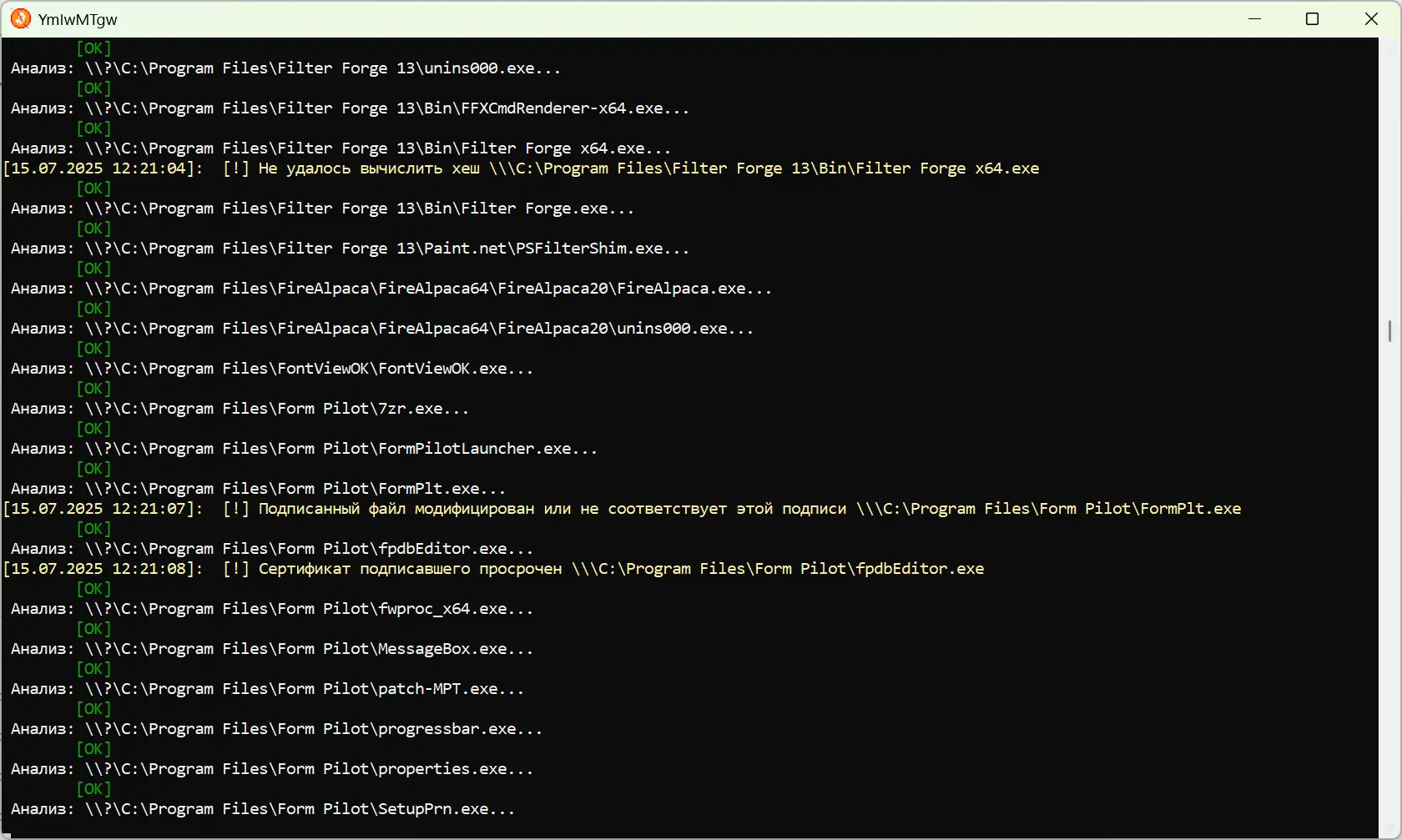1402x840 pixels.
Task: Click the vertical scrollbar thumb of the console
Action: click(1389, 331)
